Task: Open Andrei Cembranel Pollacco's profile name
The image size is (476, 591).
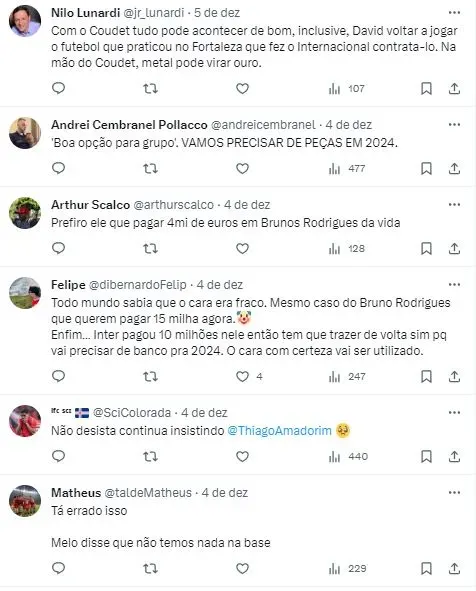Action: [x=129, y=124]
